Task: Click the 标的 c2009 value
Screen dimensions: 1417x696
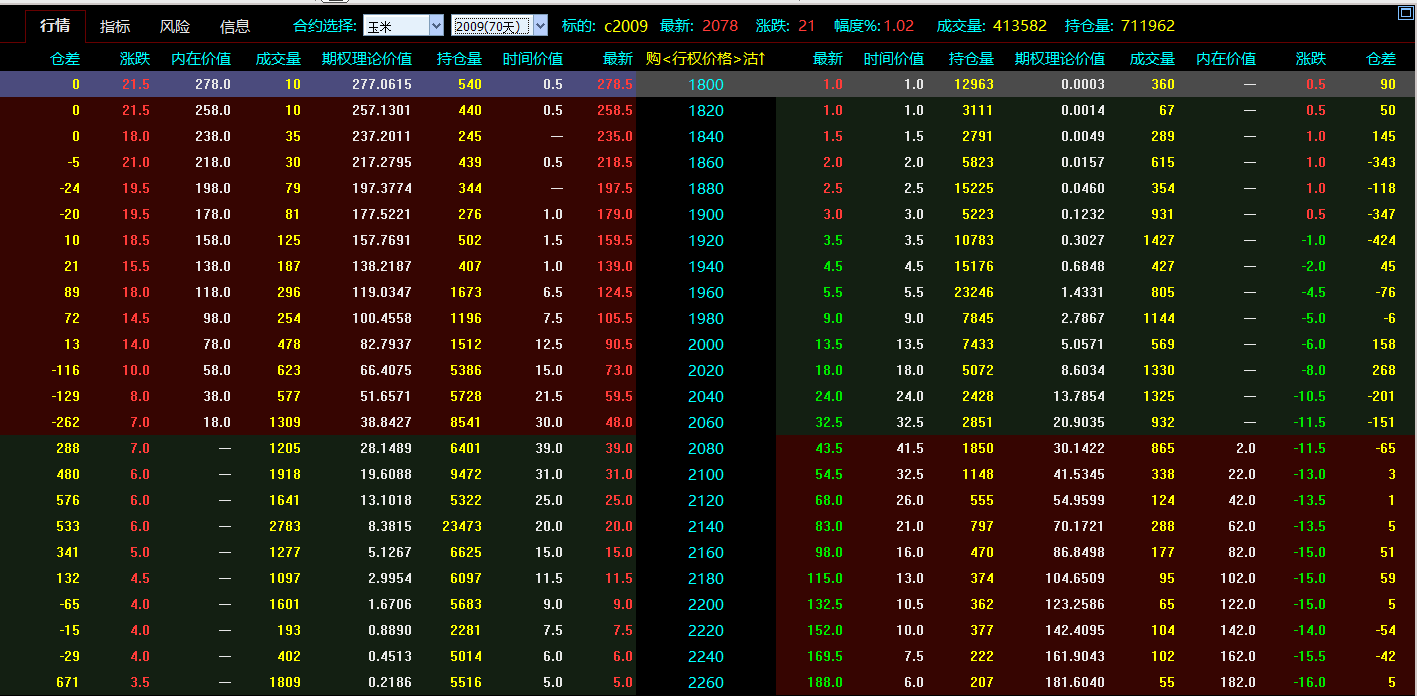Action: tap(626, 26)
